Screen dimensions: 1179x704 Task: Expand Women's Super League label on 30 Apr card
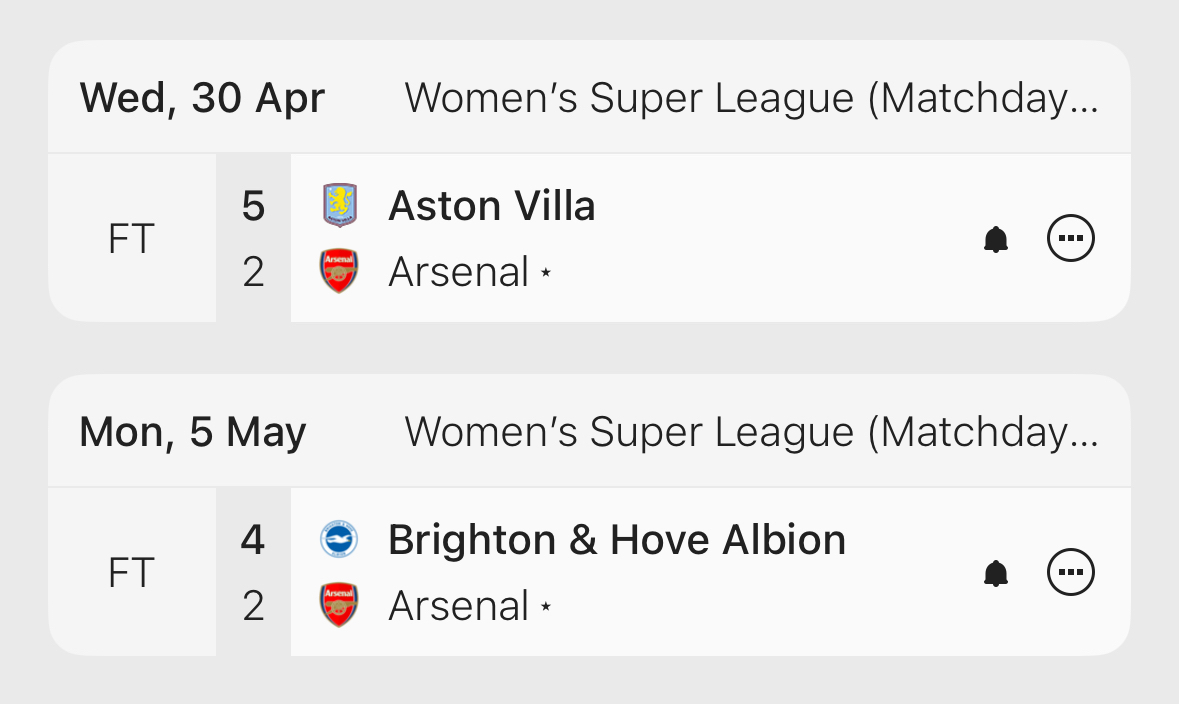pos(751,98)
